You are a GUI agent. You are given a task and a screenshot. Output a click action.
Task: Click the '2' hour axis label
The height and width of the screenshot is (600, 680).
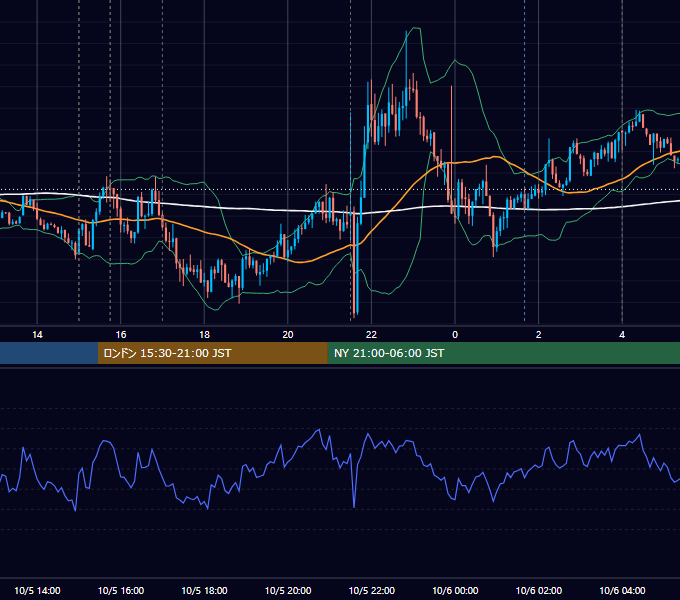539,335
